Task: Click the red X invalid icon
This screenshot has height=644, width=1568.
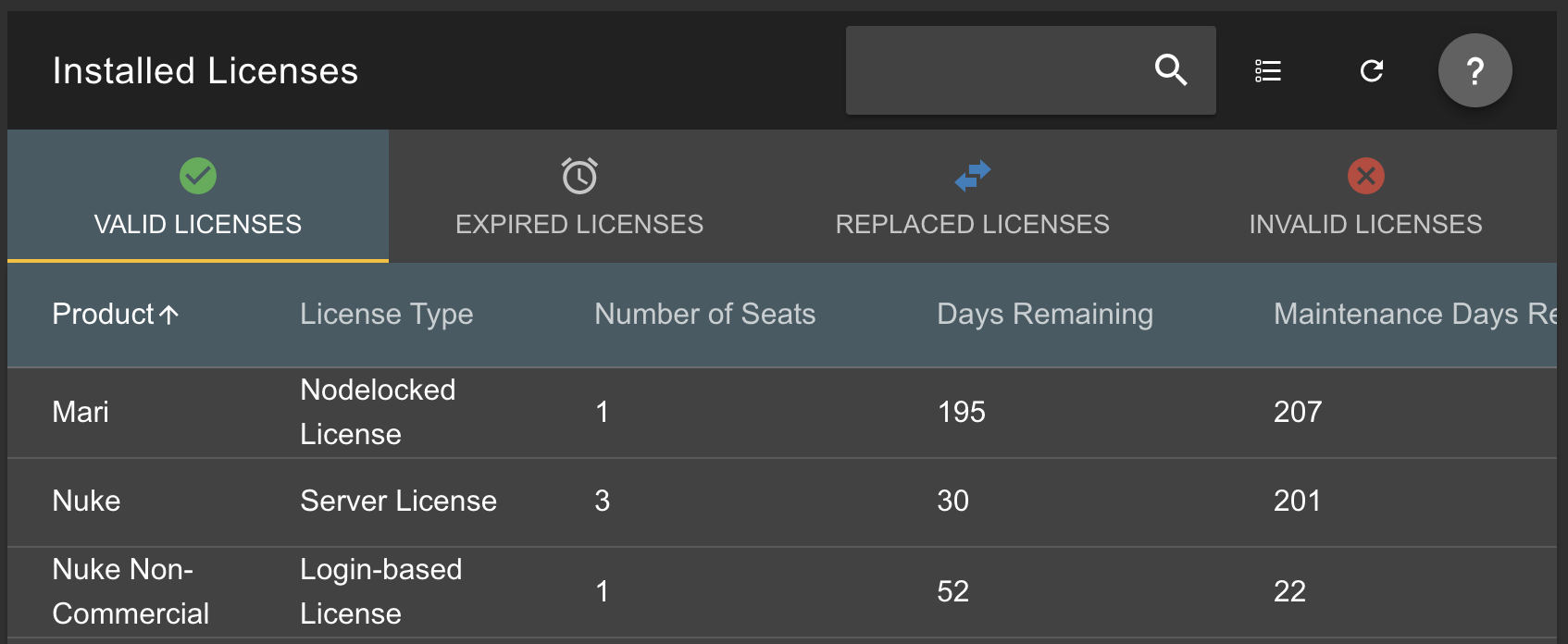Action: pyautogui.click(x=1365, y=176)
